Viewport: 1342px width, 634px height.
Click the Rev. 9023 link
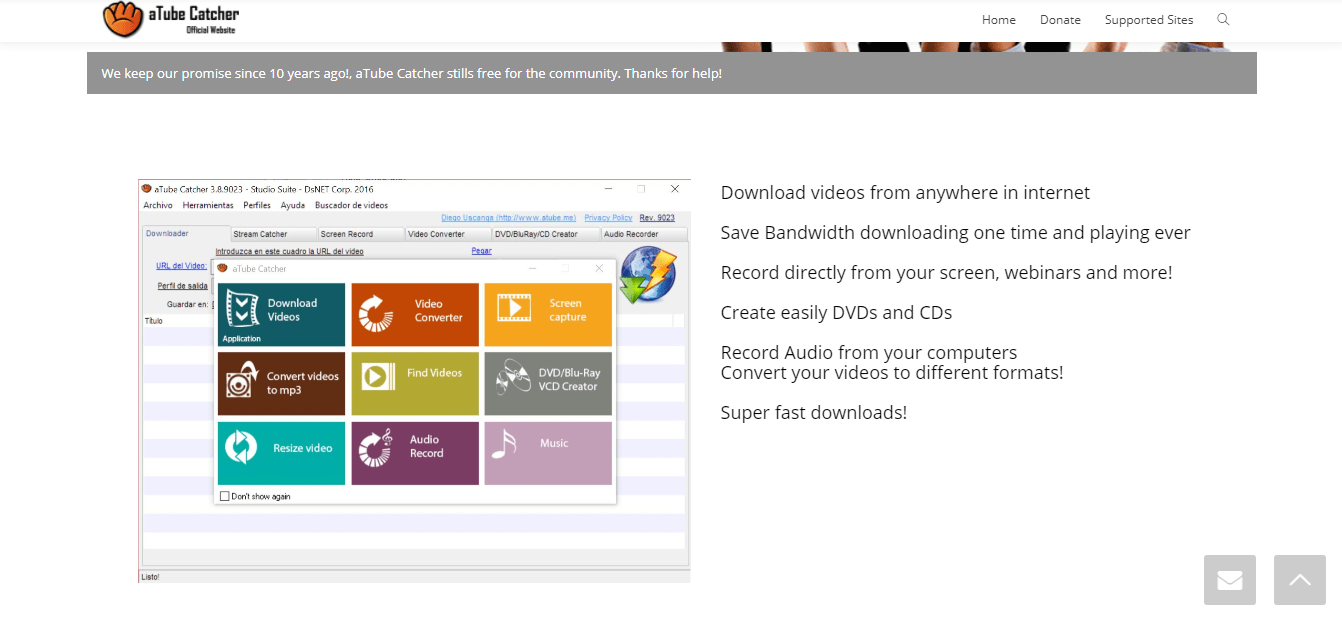click(657, 218)
